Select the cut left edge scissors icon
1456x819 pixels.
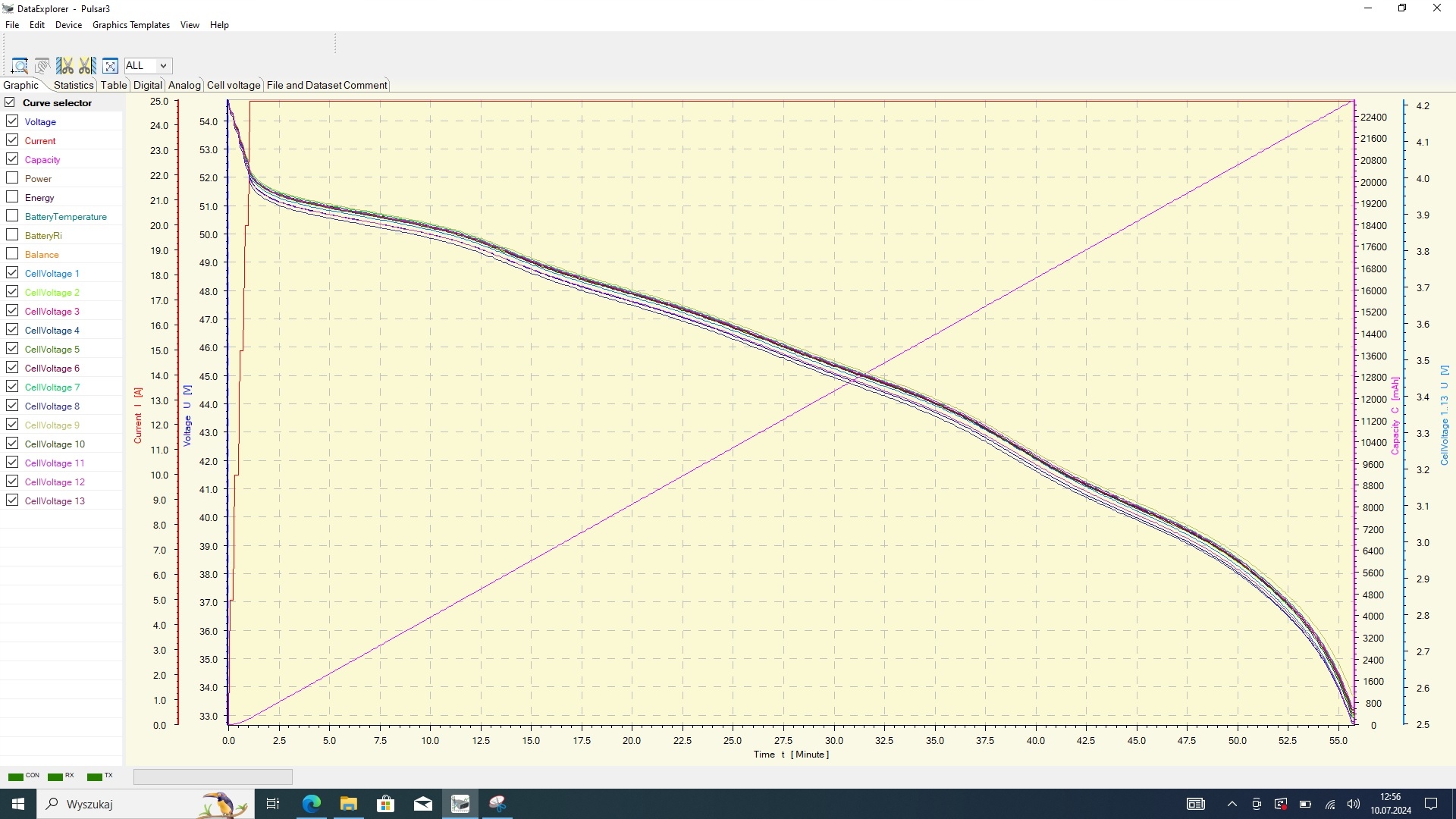click(65, 66)
